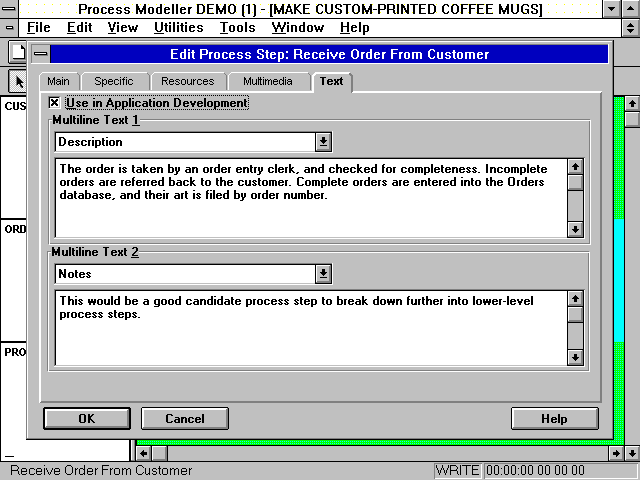The image size is (640, 480).
Task: Click Description text box scroll up arrow
Action: pos(575,166)
